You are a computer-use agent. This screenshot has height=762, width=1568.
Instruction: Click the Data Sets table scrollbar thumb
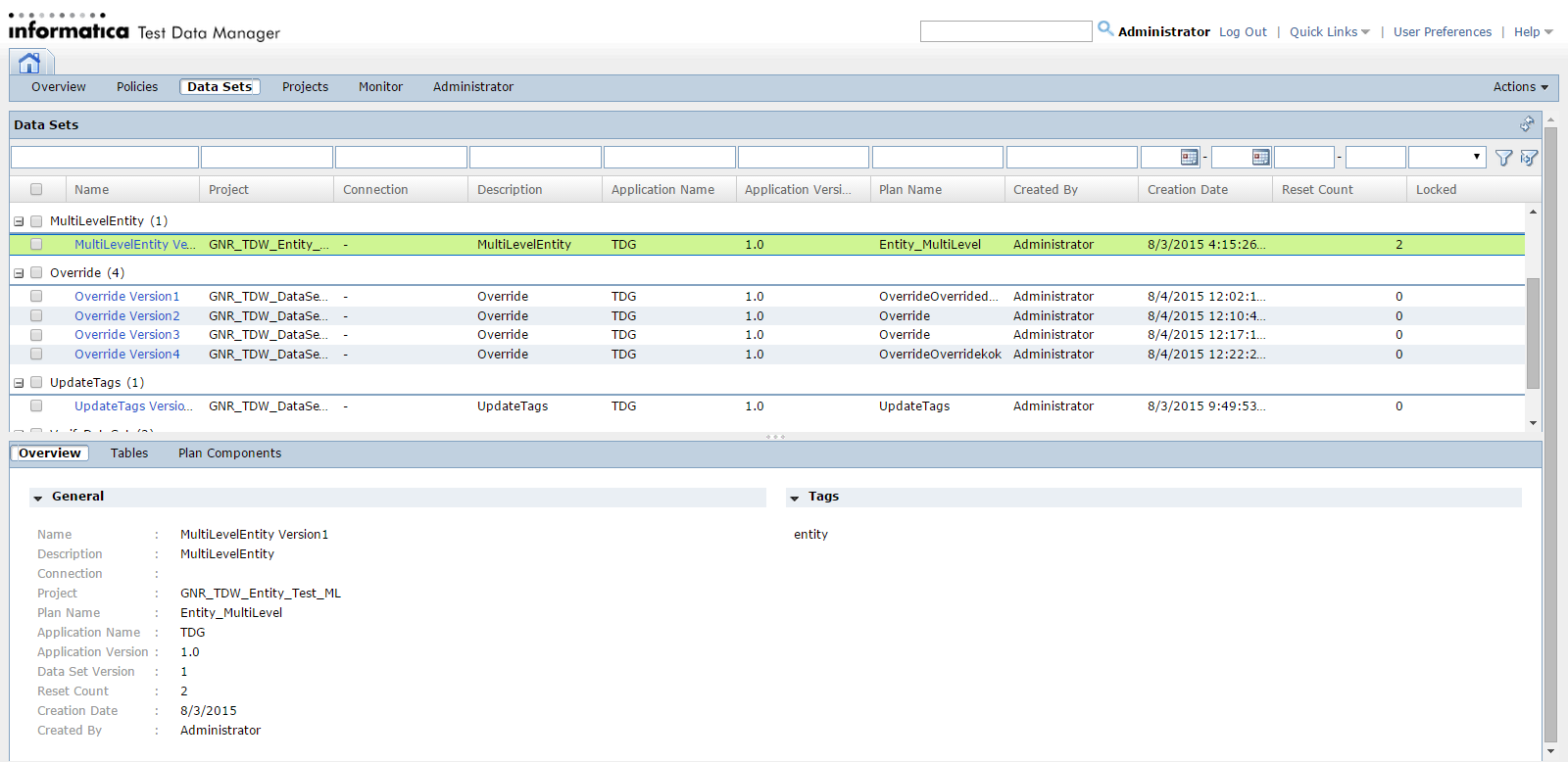1533,333
